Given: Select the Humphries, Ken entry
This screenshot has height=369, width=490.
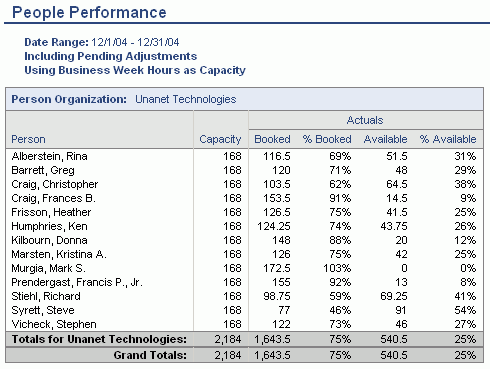Looking at the screenshot, I should [49, 226].
